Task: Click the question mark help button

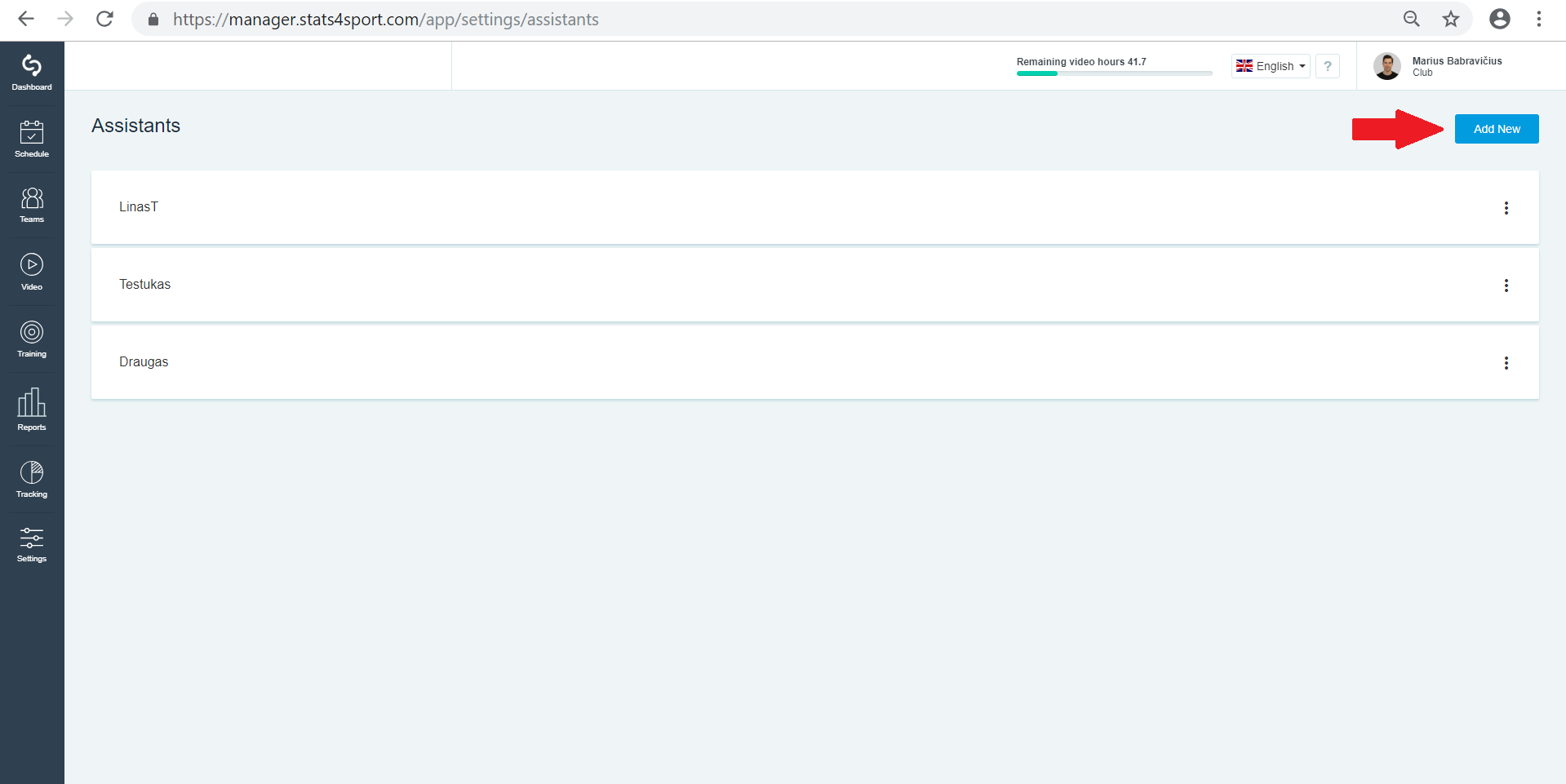Action: click(x=1328, y=66)
